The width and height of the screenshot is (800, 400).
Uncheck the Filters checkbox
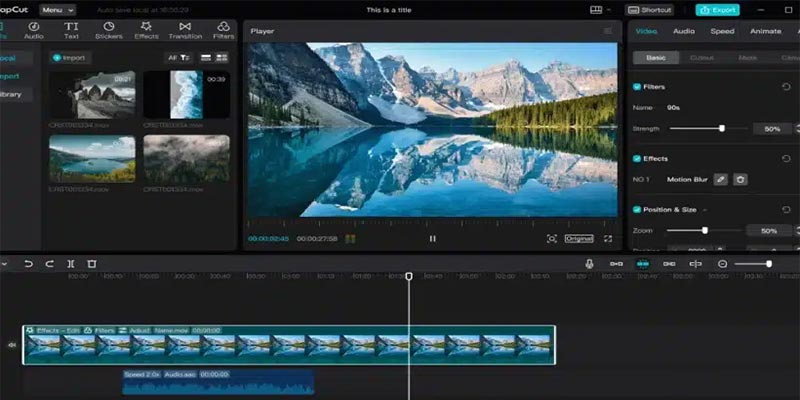637,87
